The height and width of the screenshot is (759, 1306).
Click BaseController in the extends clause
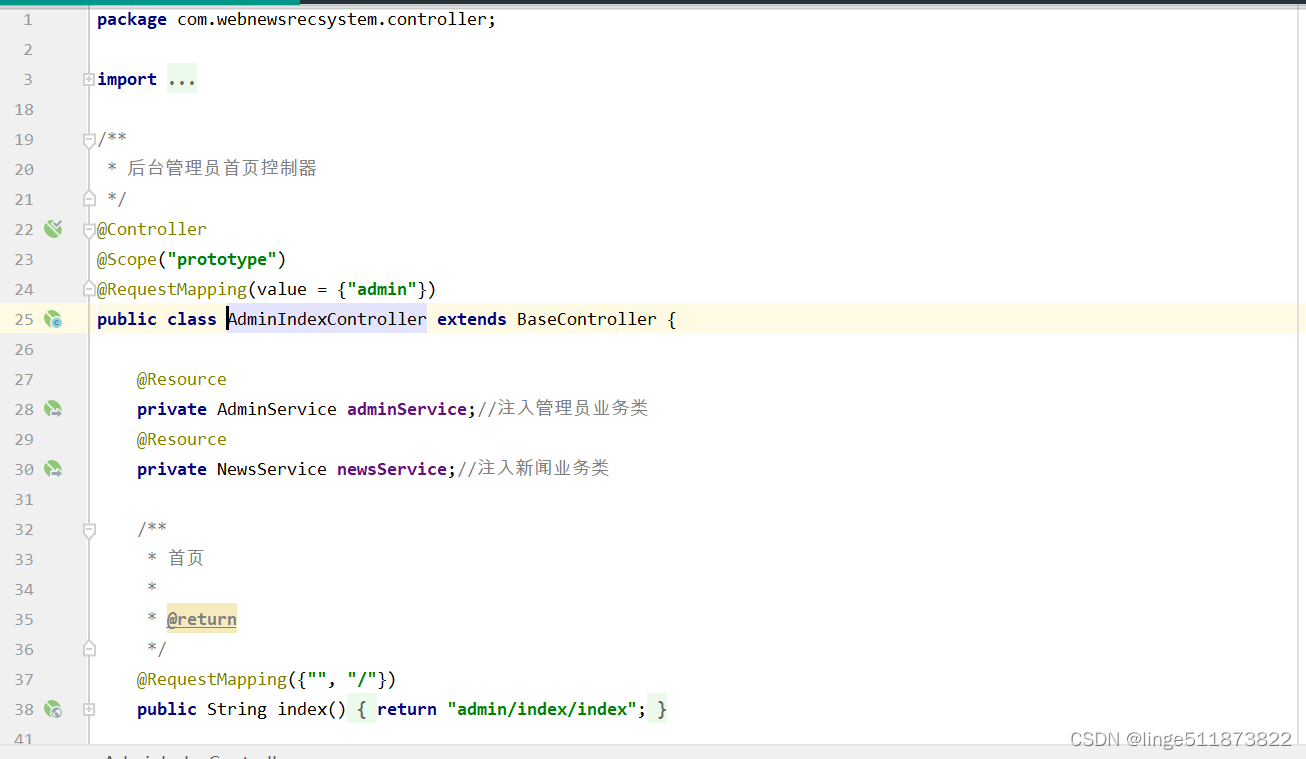coord(587,319)
